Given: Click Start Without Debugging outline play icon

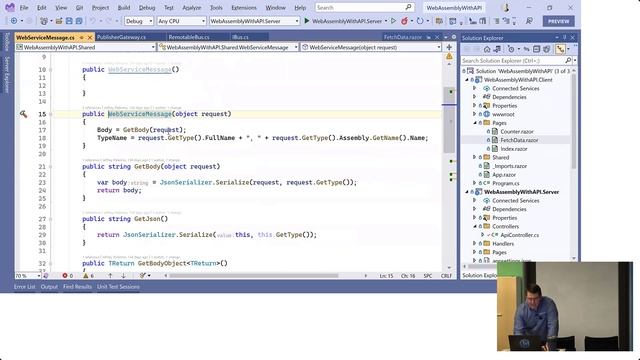Looking at the screenshot, I should pyautogui.click(x=393, y=21).
